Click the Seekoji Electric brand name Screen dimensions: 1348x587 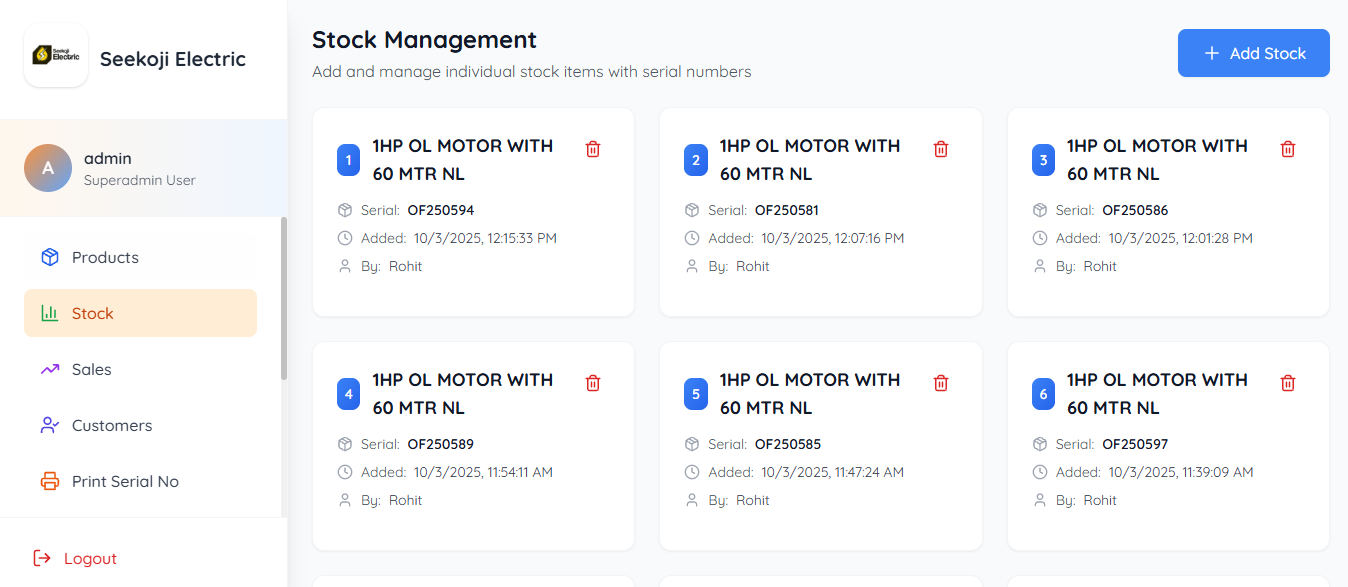coord(173,59)
